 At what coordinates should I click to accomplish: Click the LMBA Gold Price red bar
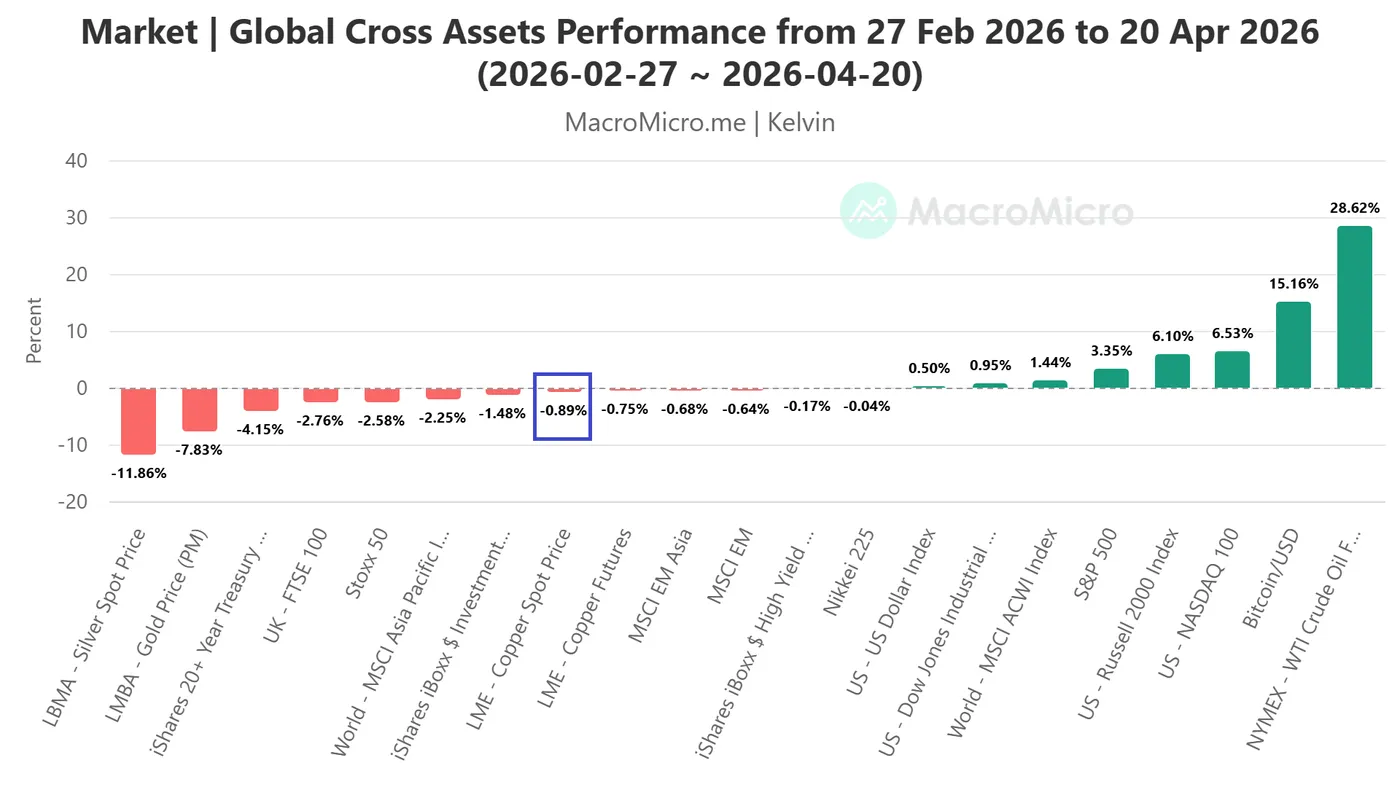point(199,409)
